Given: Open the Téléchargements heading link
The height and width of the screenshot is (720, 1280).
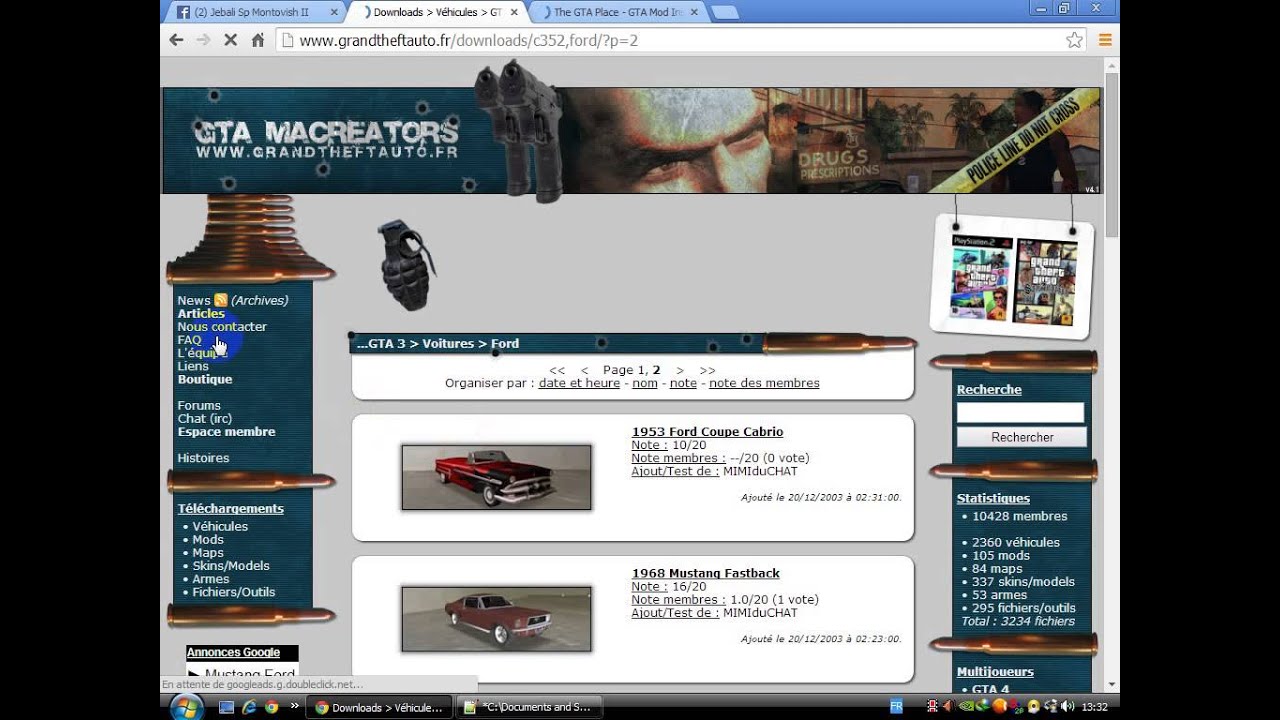Looking at the screenshot, I should [230, 508].
